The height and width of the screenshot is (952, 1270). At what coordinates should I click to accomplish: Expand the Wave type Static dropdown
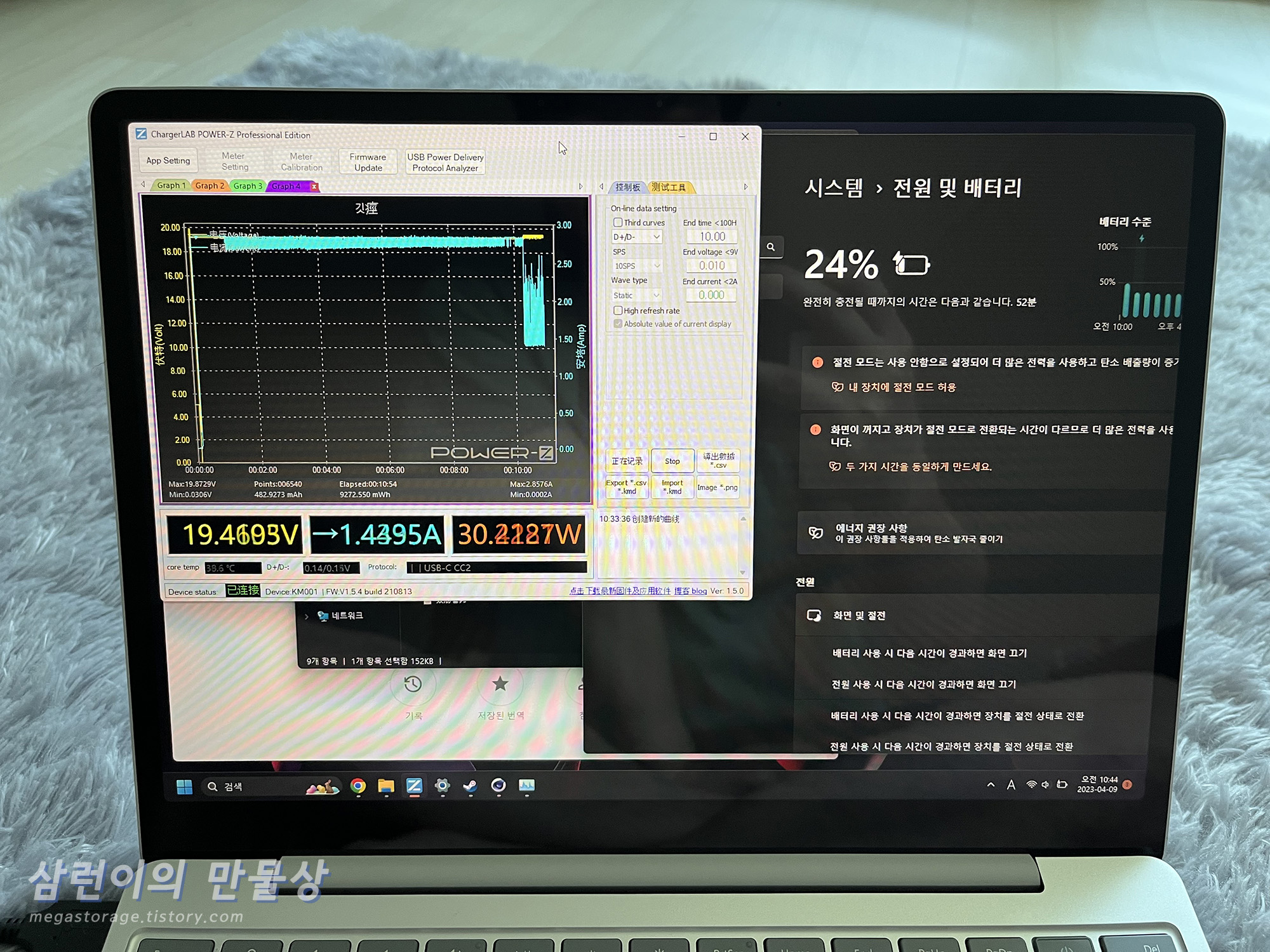[637, 295]
